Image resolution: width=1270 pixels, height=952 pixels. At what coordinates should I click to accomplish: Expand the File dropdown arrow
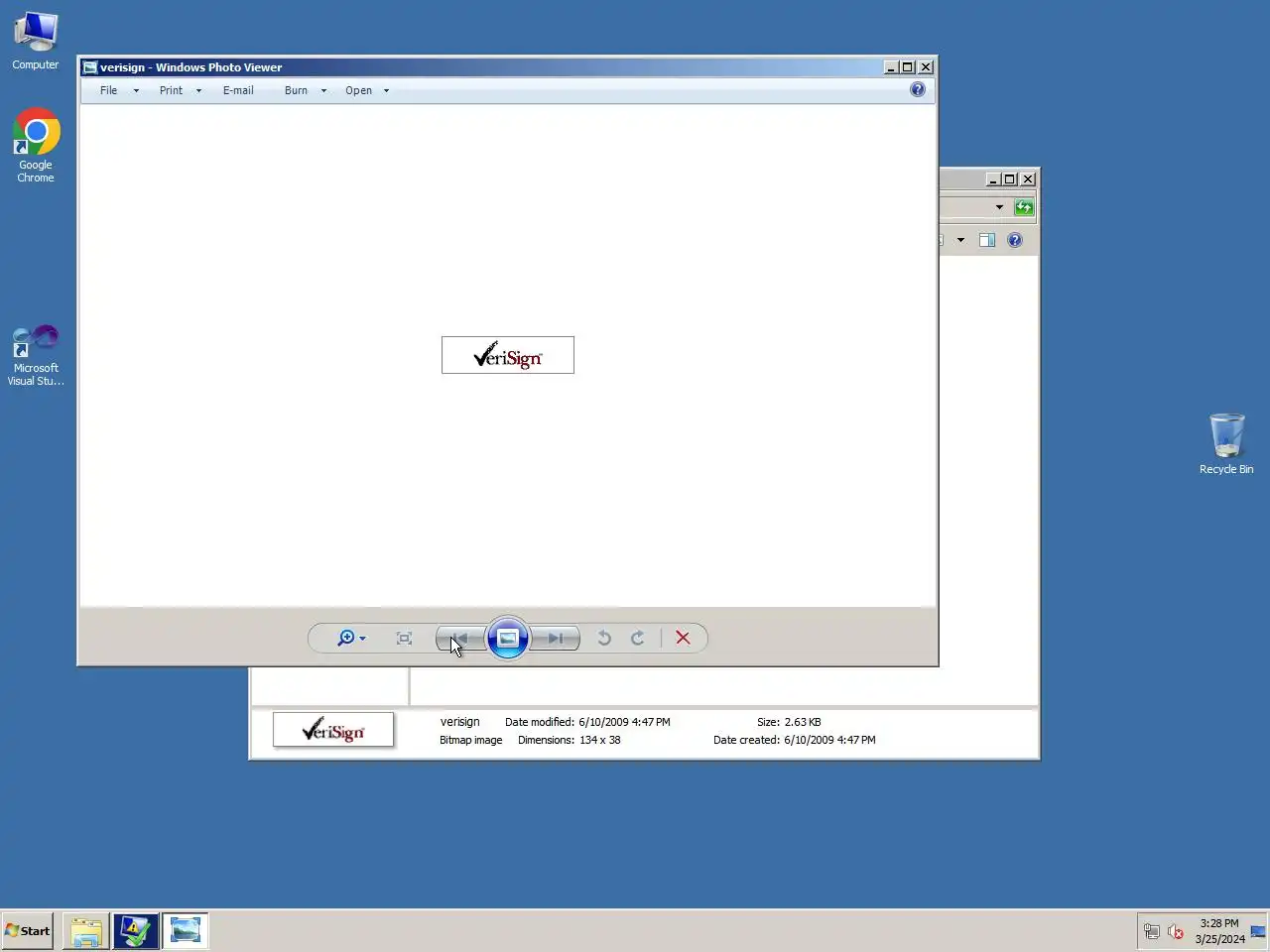point(136,90)
